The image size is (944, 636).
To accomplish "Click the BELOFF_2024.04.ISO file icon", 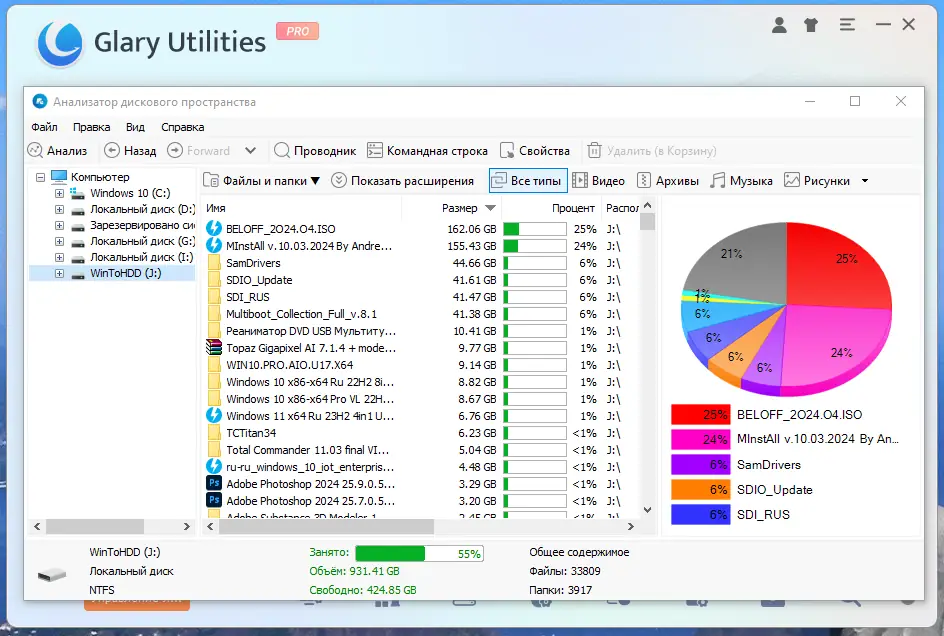I will click(x=214, y=228).
